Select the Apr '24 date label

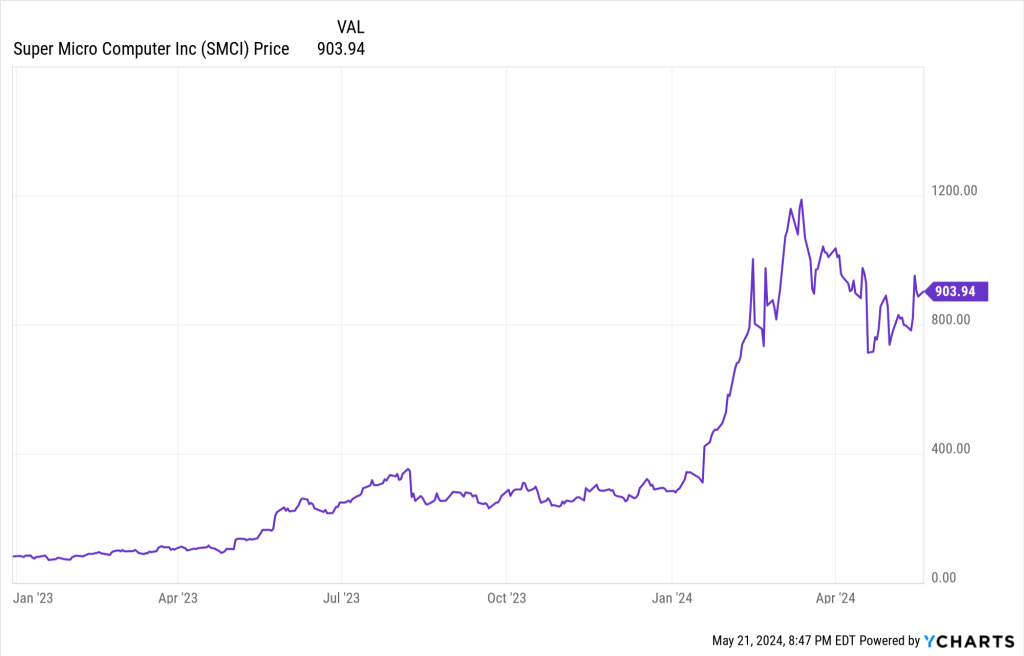[x=835, y=598]
